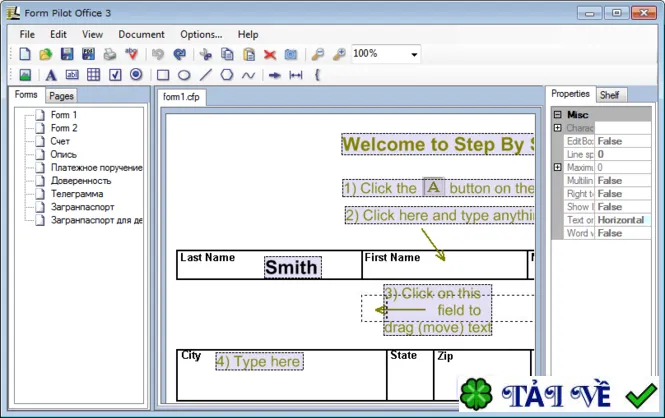This screenshot has height=418, width=665.
Task: Switch to the Shelf tab
Action: (609, 95)
